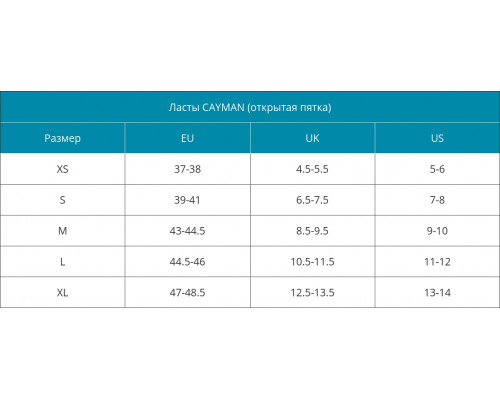
Task: Select the EU cell '47-48.5'
Action: 187,293
